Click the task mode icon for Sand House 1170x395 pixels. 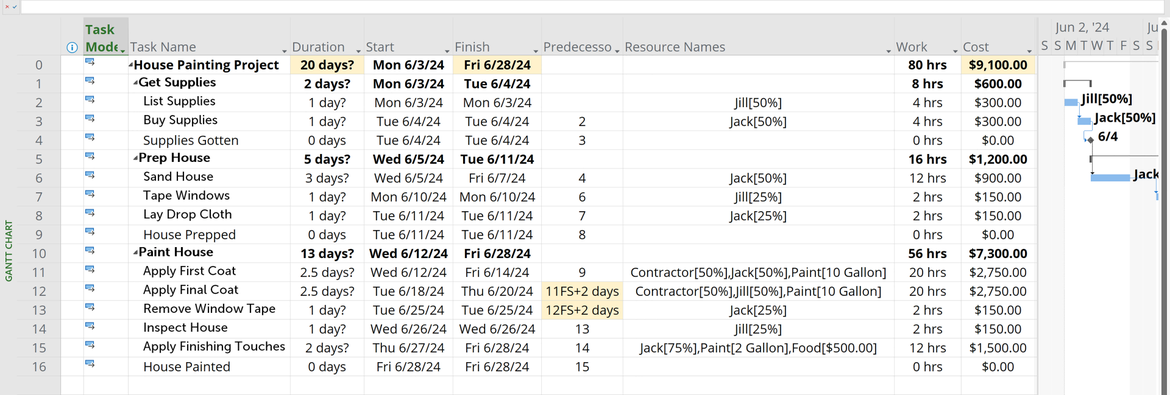pyautogui.click(x=90, y=176)
